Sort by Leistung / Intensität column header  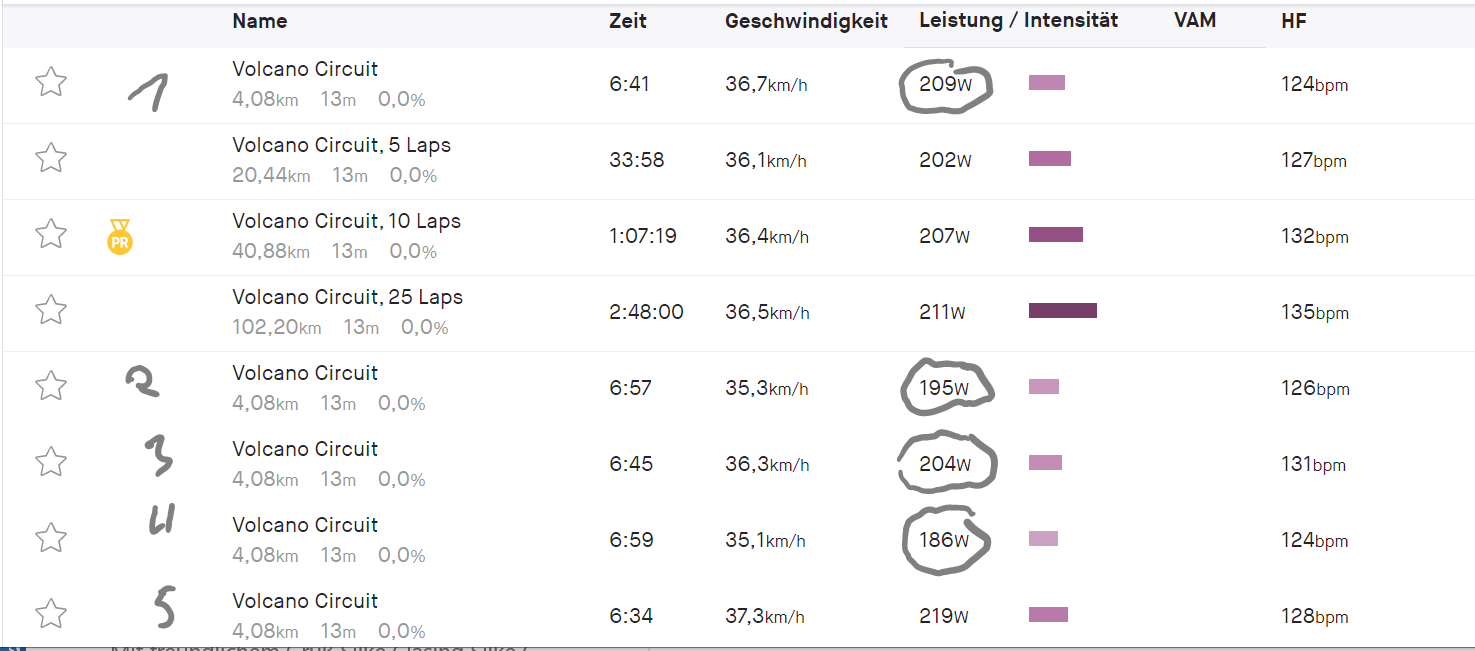[1018, 20]
